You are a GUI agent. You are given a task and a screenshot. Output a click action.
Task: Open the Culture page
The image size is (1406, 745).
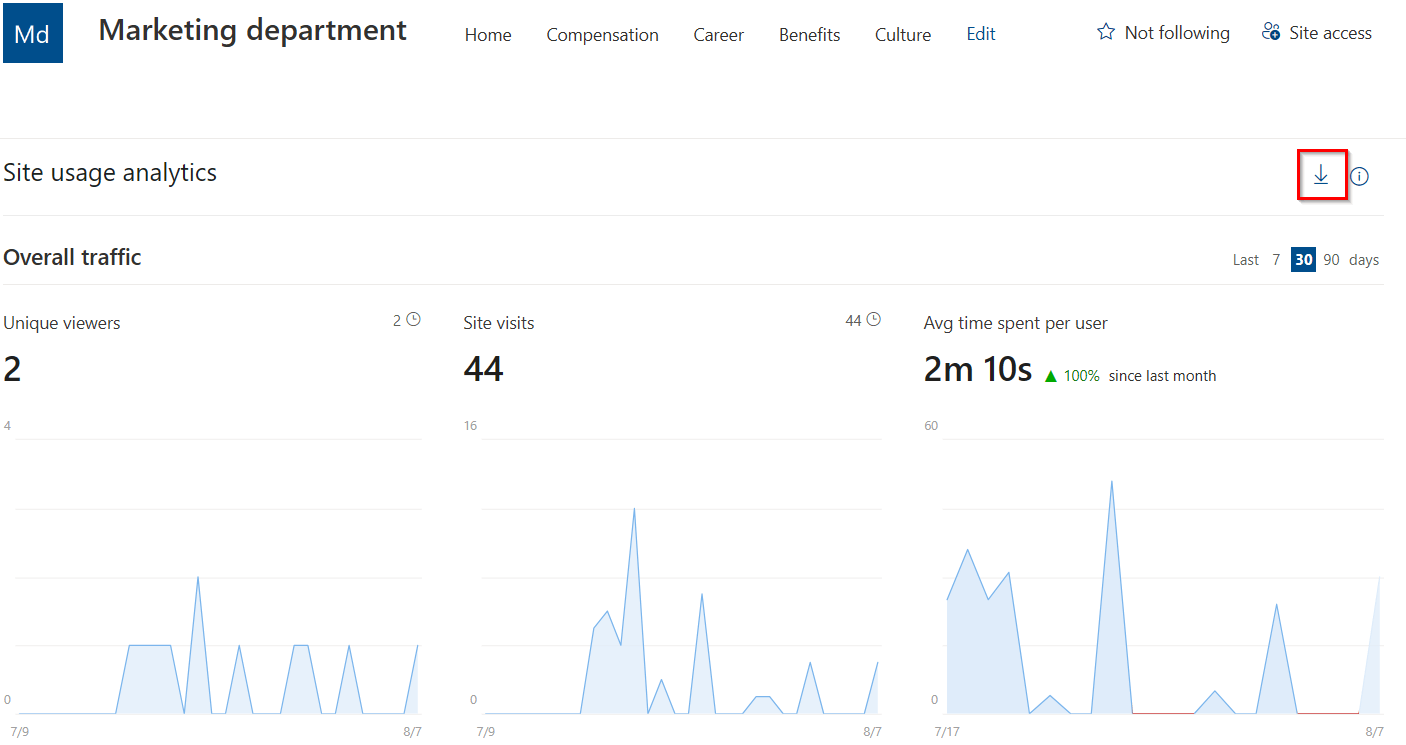(x=902, y=34)
